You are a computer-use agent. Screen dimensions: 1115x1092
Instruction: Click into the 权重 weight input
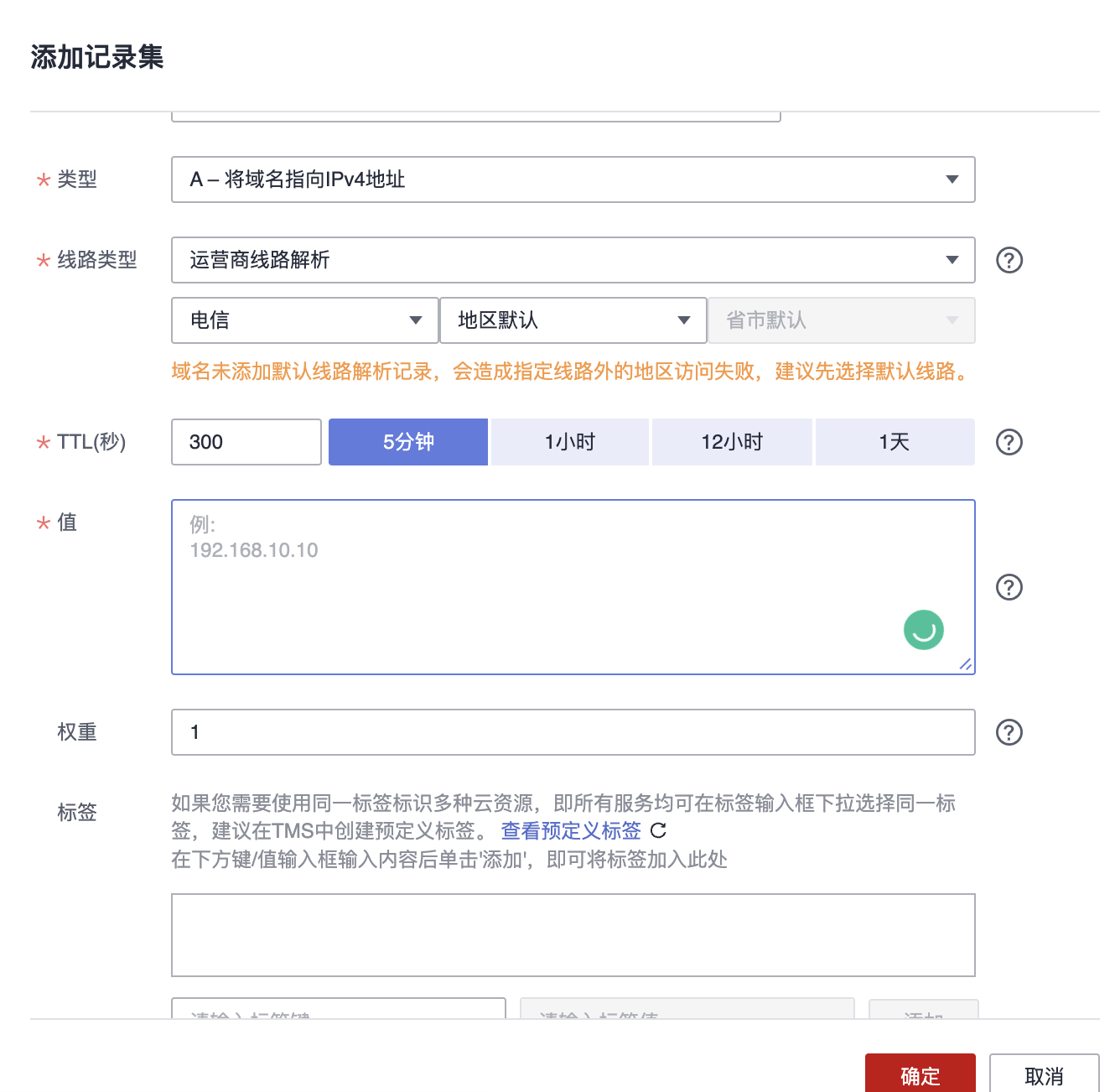pyautogui.click(x=573, y=732)
